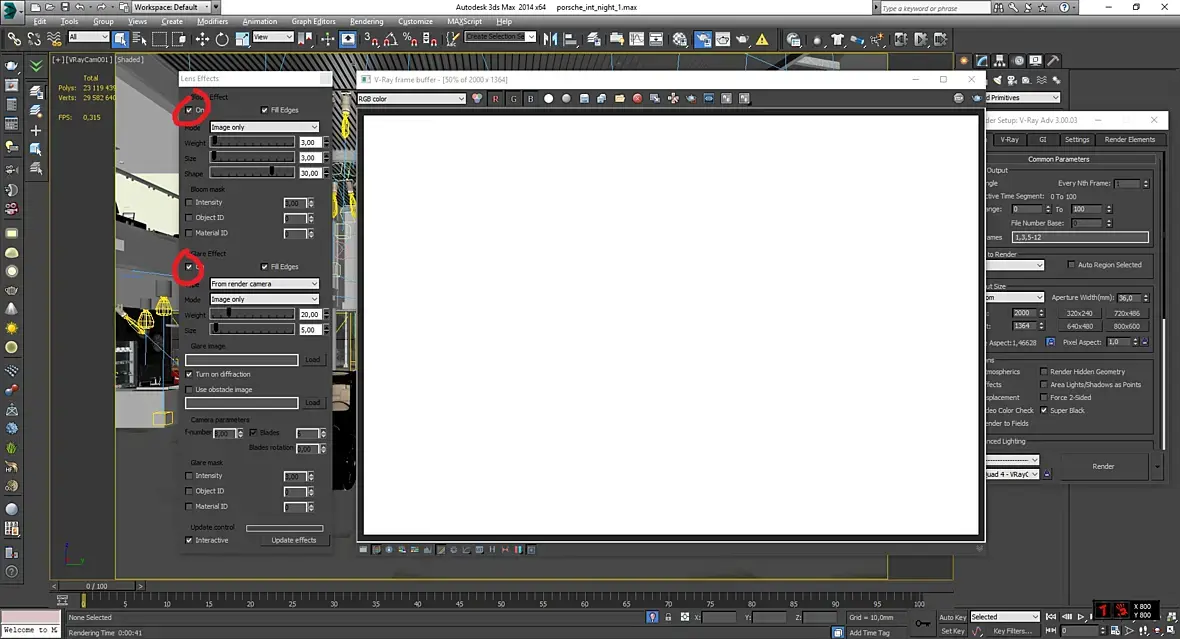Open the Modify command panel tab icon

pyautogui.click(x=982, y=60)
